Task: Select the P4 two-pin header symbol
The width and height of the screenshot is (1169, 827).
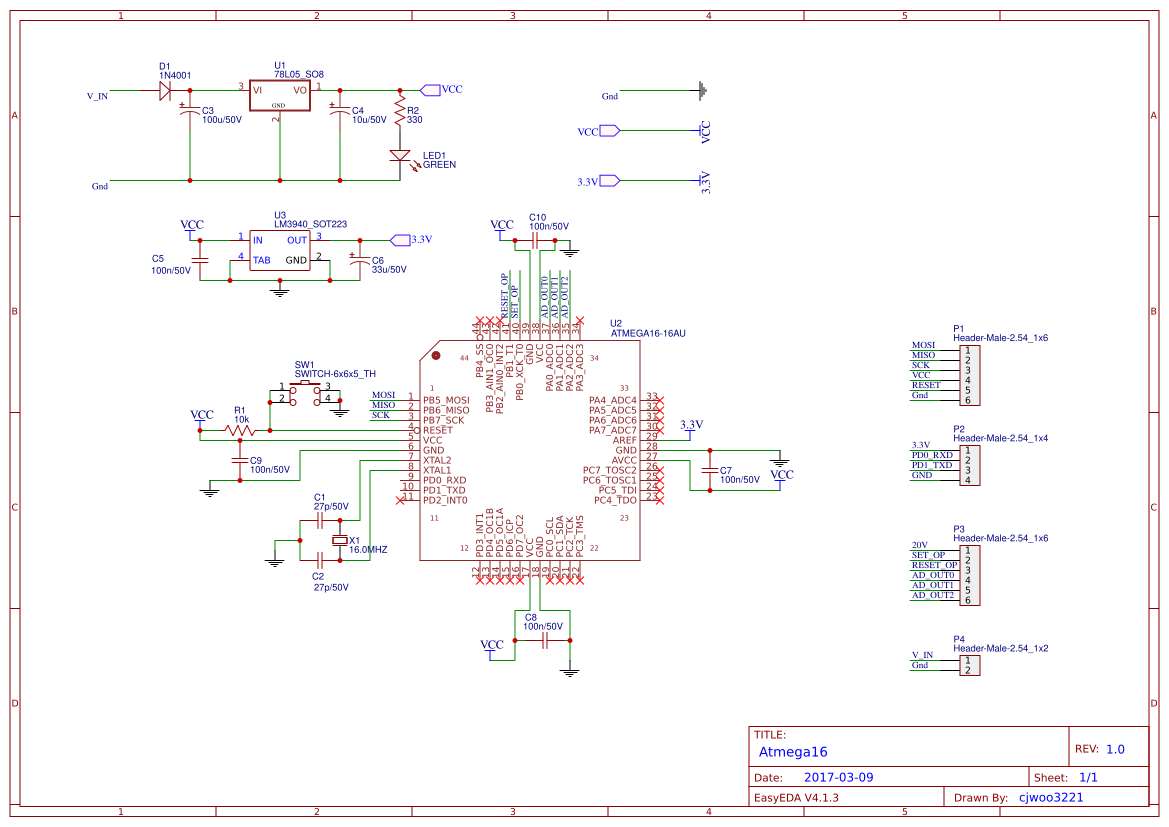Action: 969,665
